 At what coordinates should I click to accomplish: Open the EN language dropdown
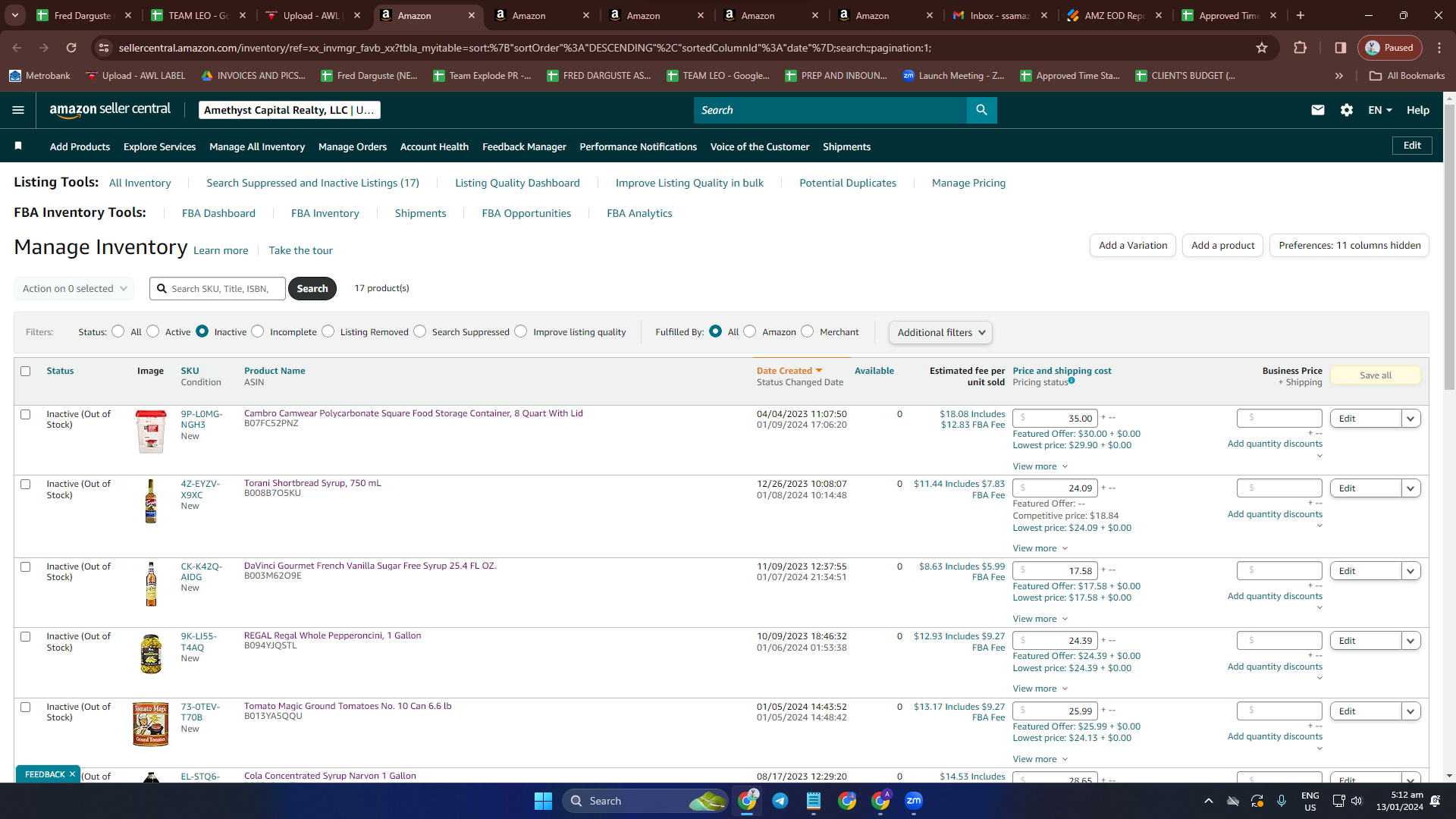tap(1380, 110)
